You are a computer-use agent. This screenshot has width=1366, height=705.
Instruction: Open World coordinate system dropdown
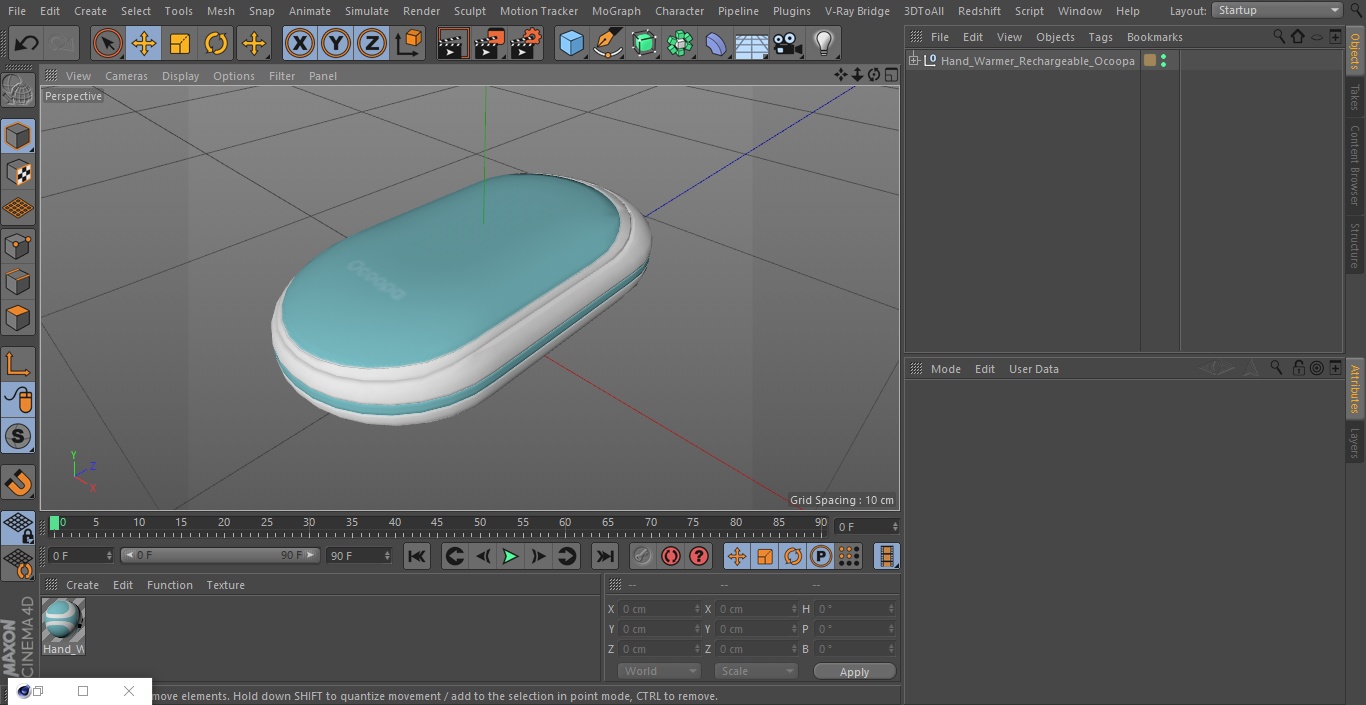pyautogui.click(x=659, y=671)
